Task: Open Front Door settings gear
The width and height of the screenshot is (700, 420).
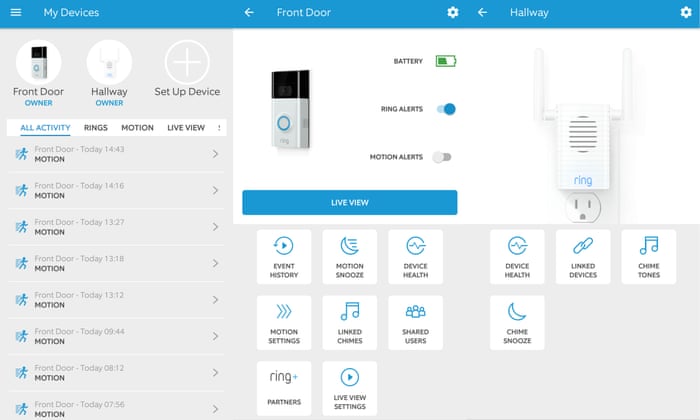Action: coord(453,12)
